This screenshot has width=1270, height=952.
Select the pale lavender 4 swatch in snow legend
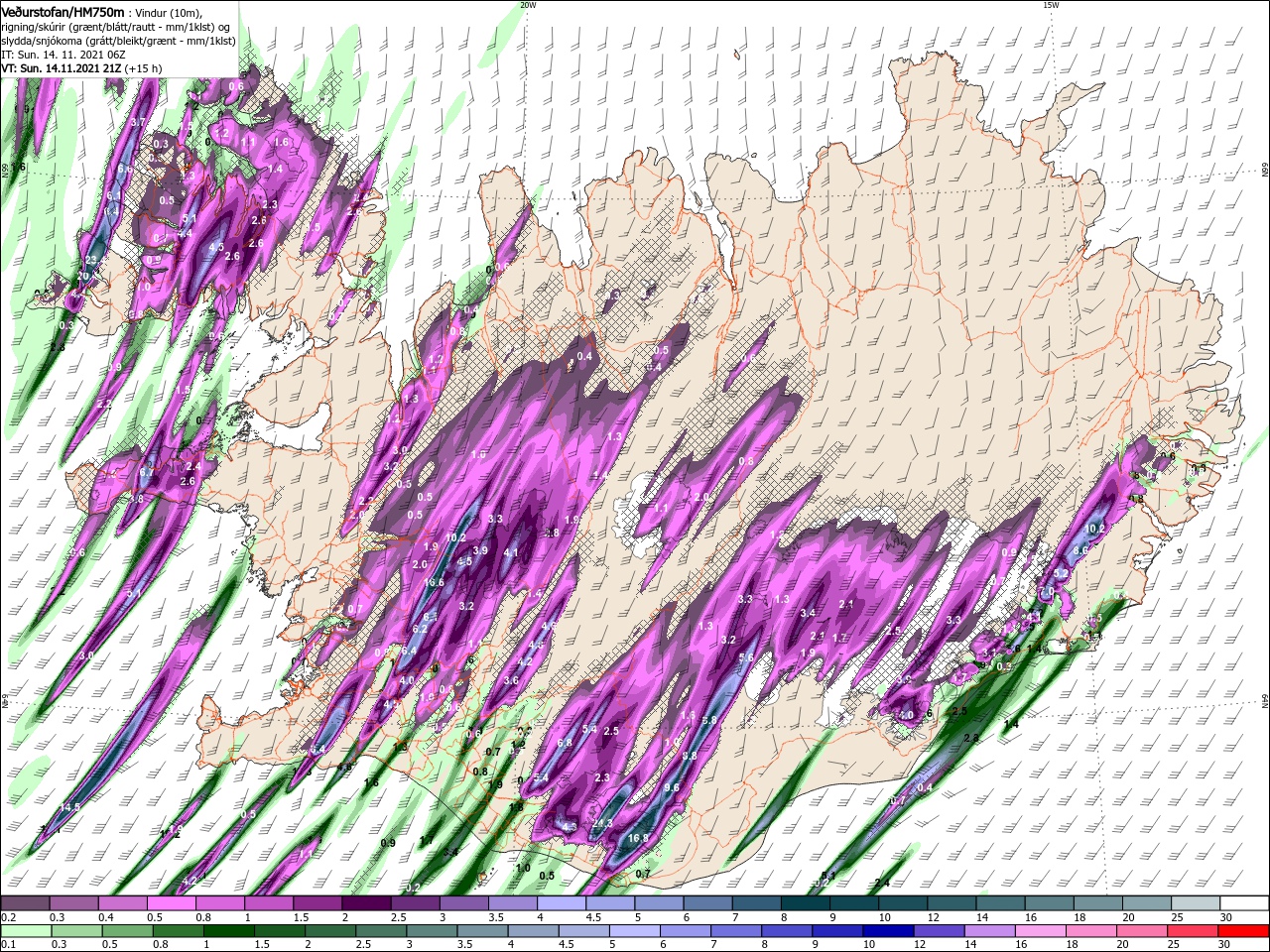click(x=562, y=903)
